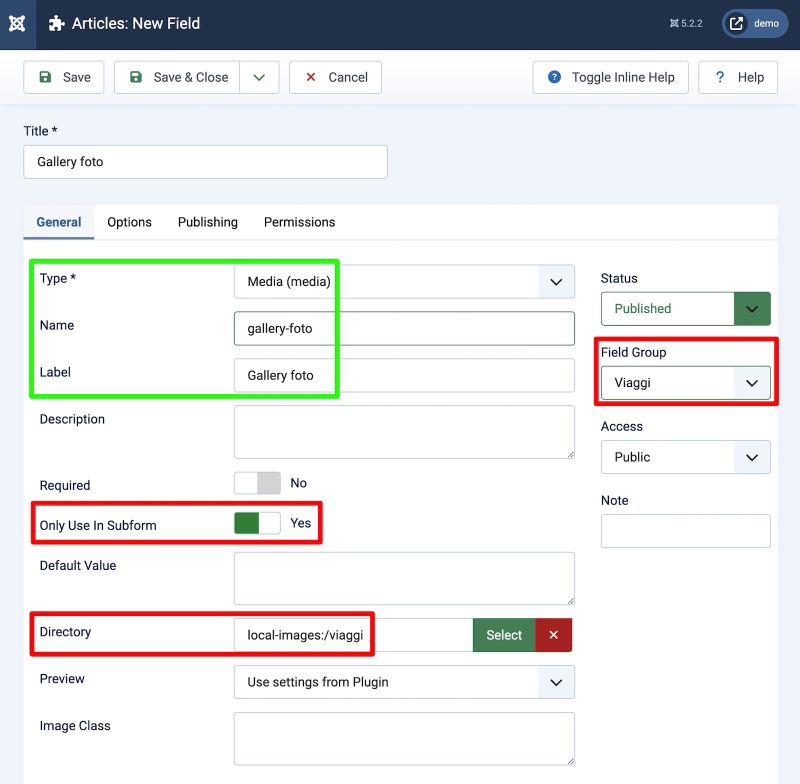Click the puzzle piece icon beside the page title
800x784 pixels.
(57, 24)
